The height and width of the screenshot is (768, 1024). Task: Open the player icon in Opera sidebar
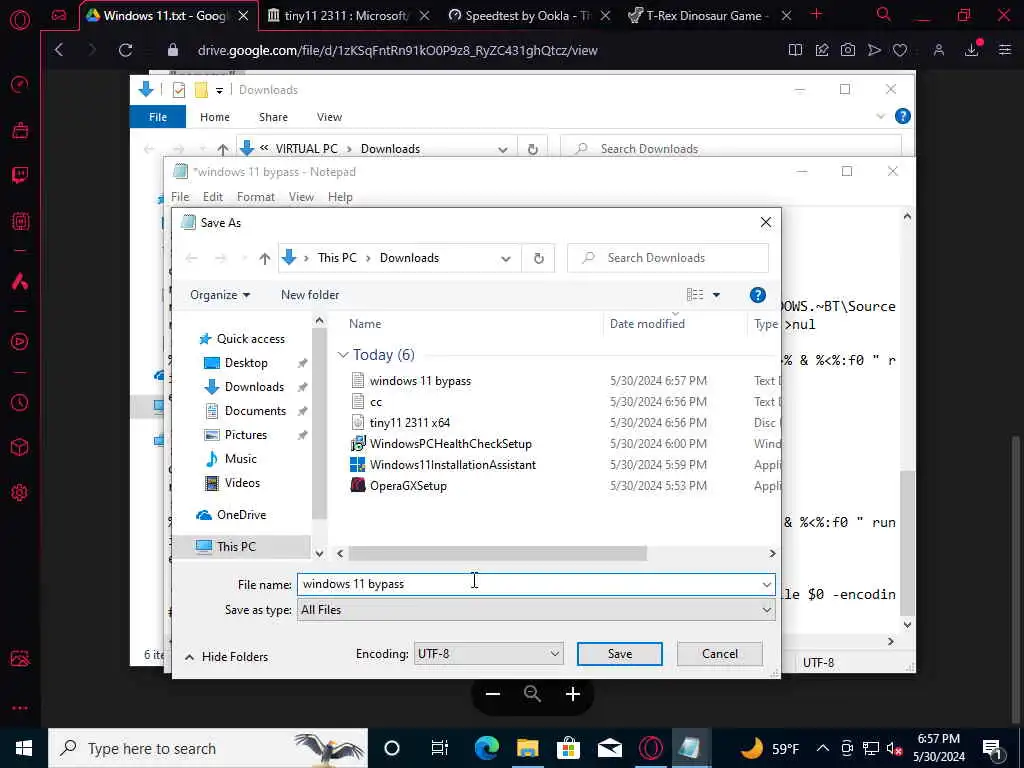click(20, 342)
